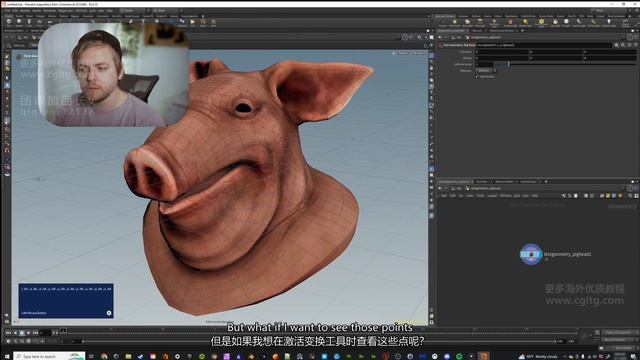This screenshot has height=360, width=640.
Task: Open the Edit menu
Action: [16, 11]
